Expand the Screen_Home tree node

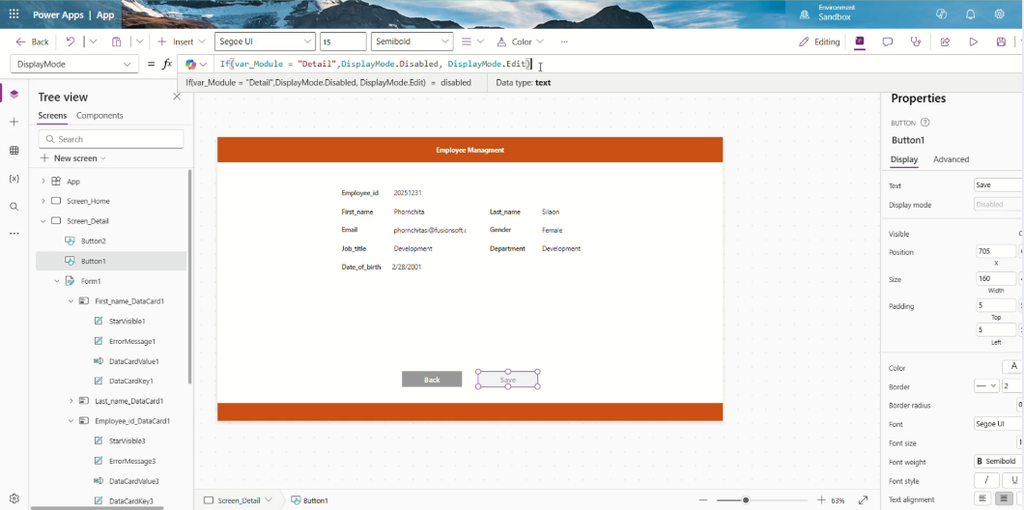(43, 201)
